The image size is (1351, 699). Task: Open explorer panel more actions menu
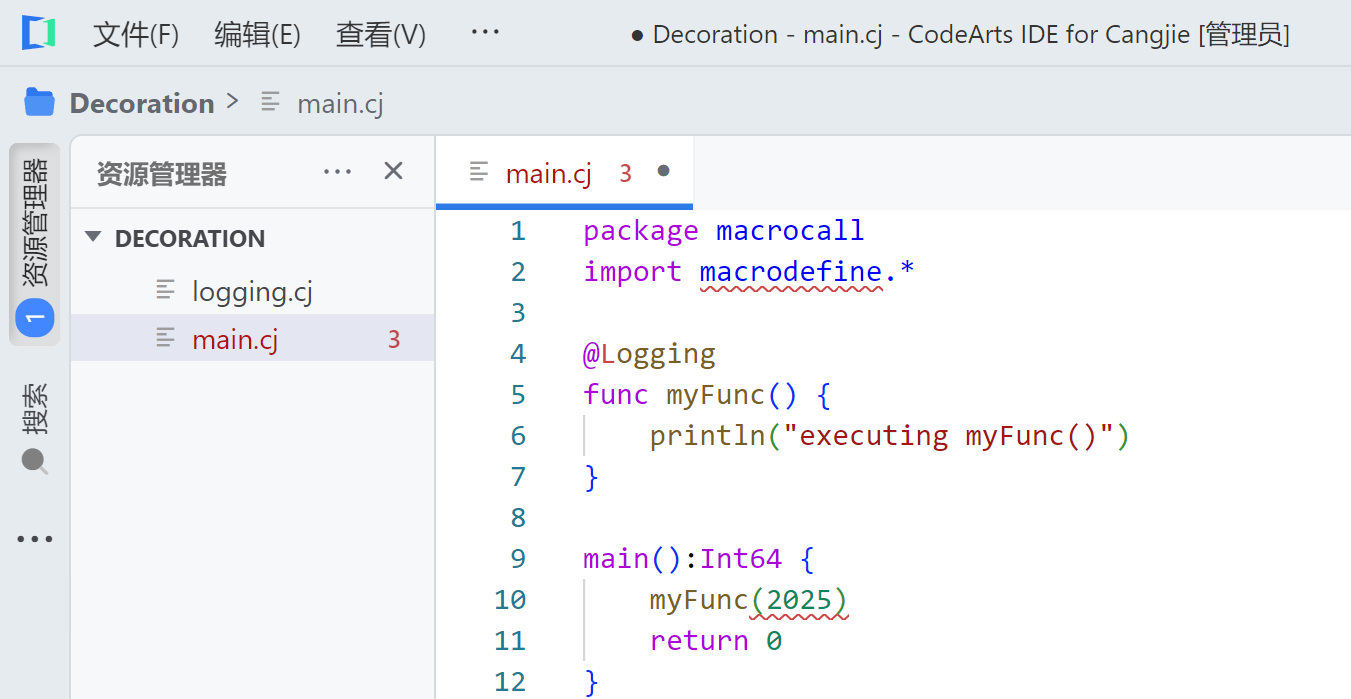[x=337, y=173]
